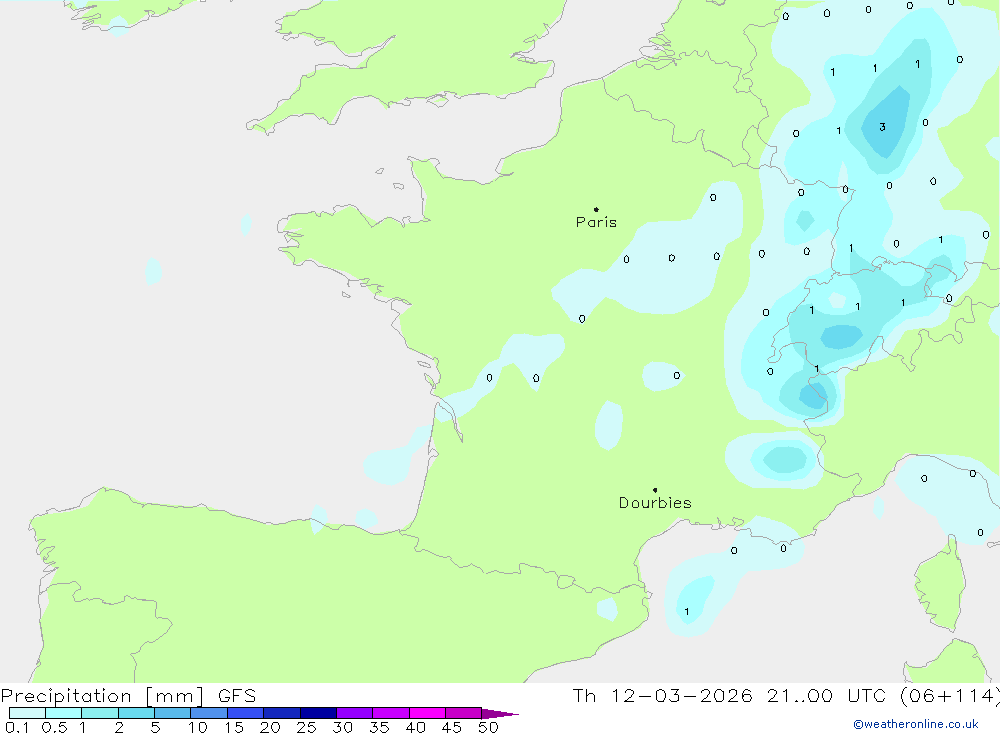Image resolution: width=1000 pixels, height=733 pixels.
Task: Click the 50 legend scale label
Action: point(488,727)
